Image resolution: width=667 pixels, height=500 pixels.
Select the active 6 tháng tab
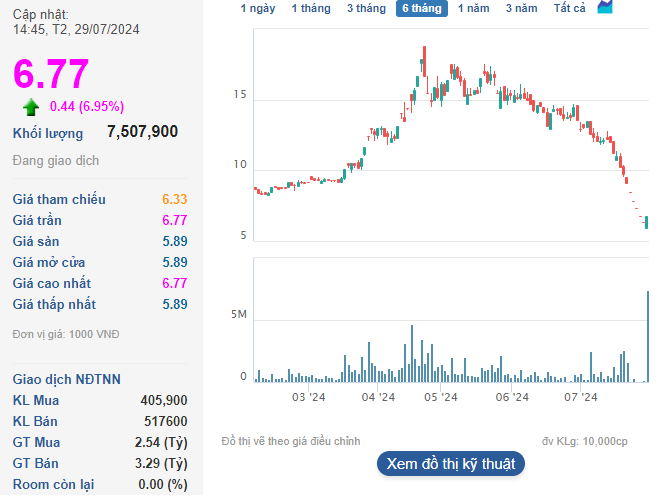[421, 8]
